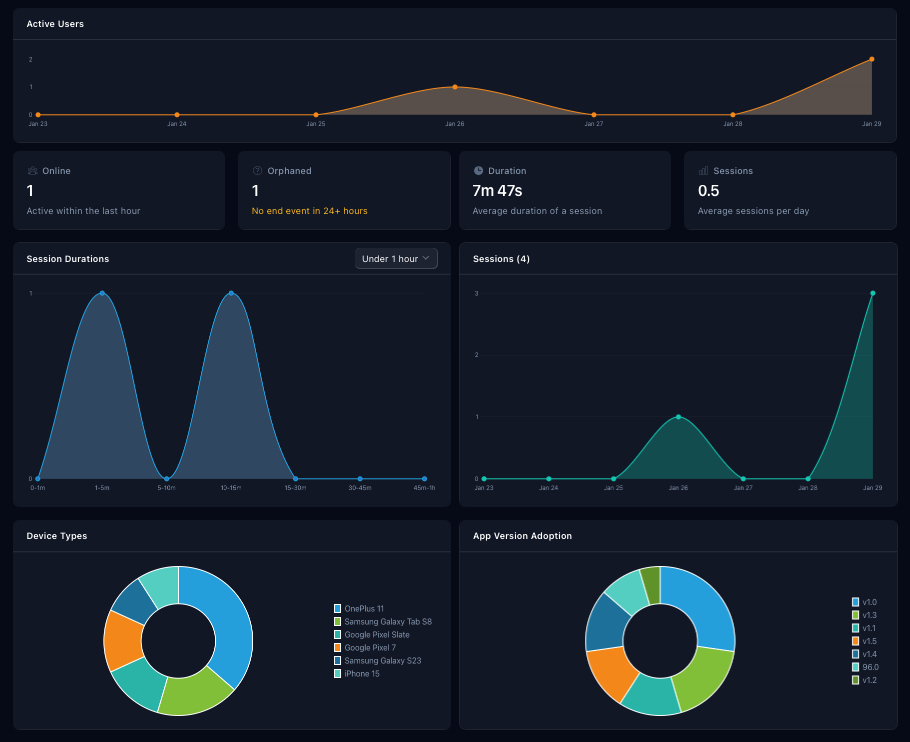This screenshot has width=910, height=742.
Task: Click the 10-15m data point on Session Durations
Action: click(x=232, y=293)
